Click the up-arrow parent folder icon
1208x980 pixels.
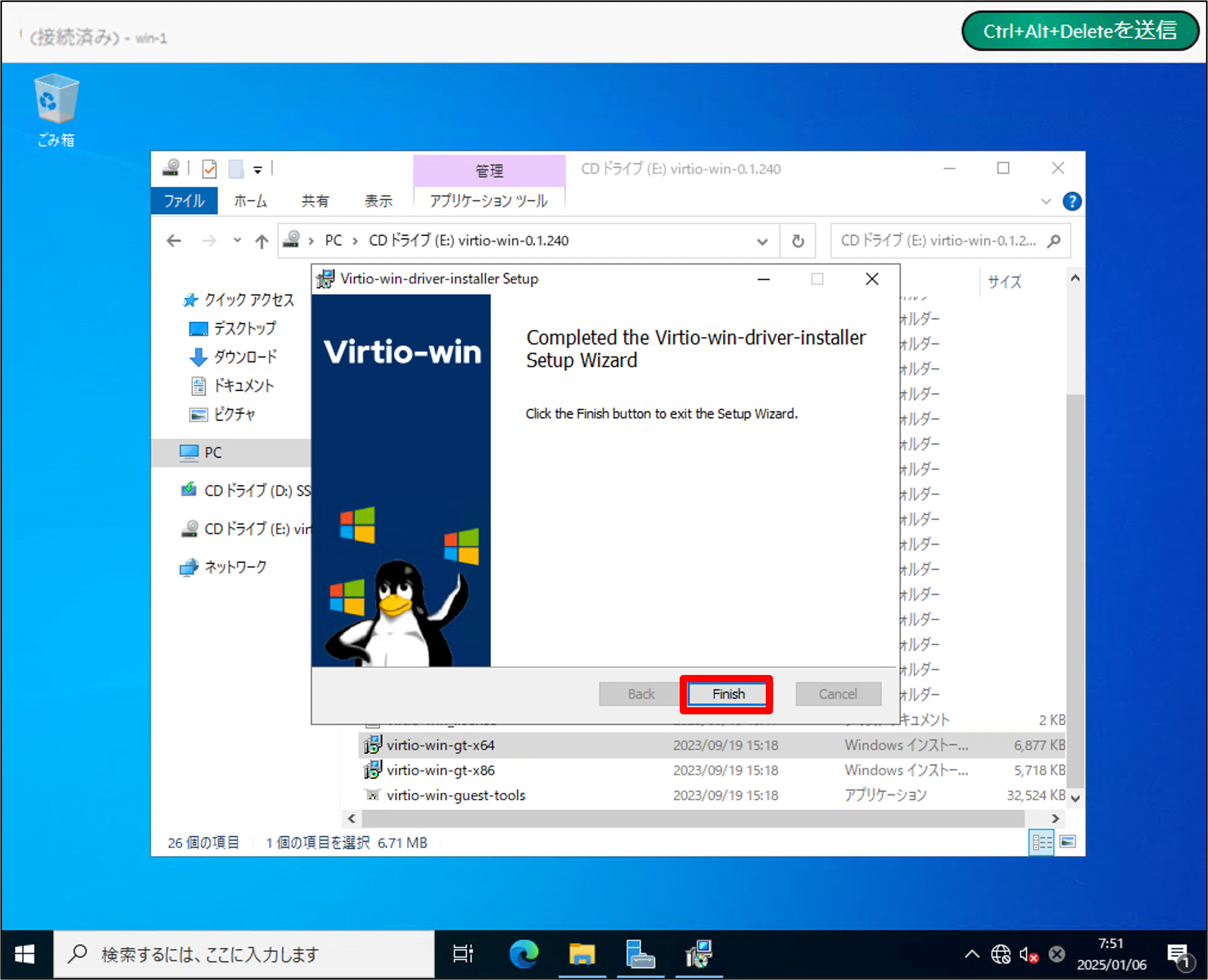pyautogui.click(x=261, y=241)
